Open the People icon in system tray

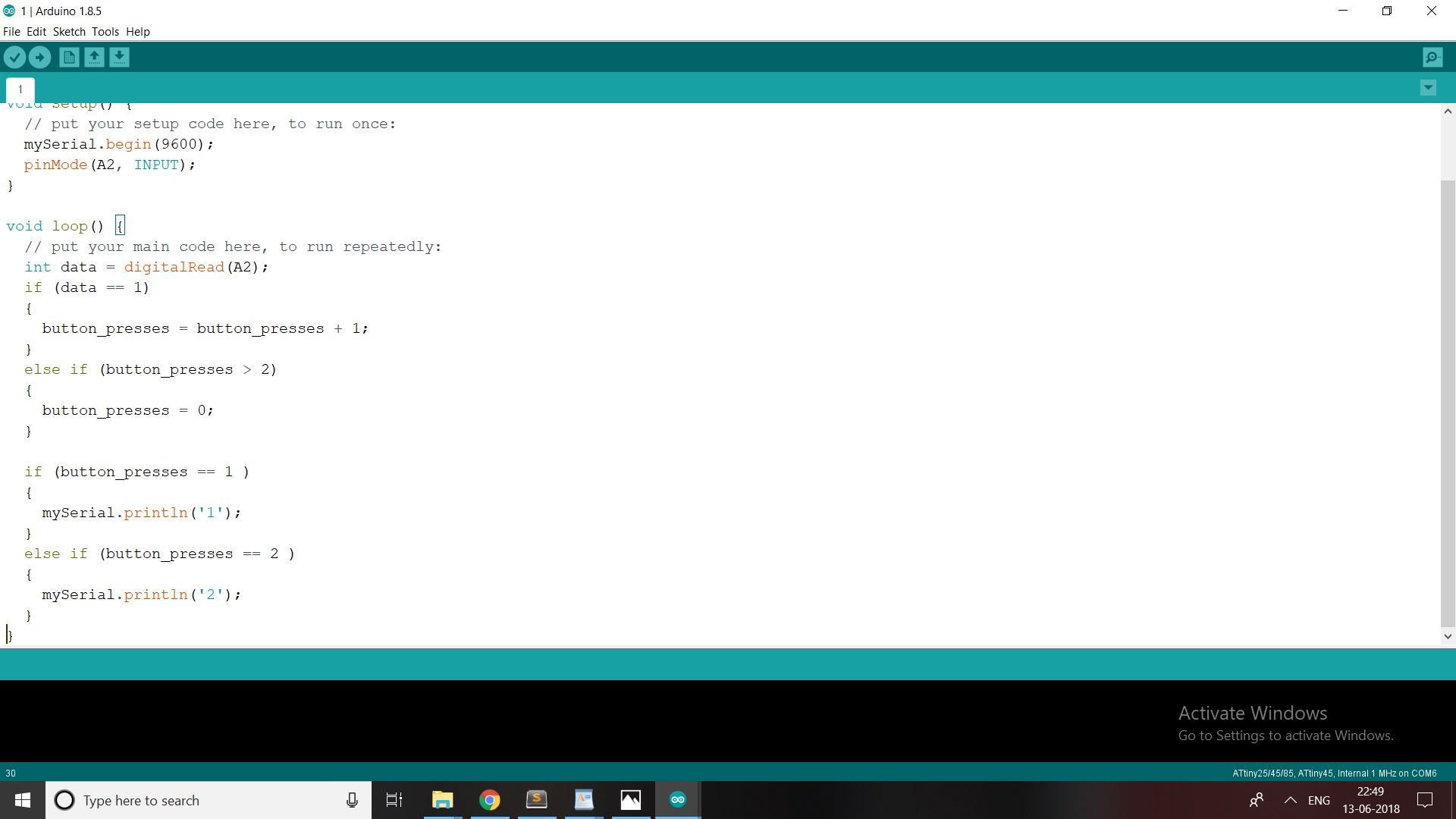click(1257, 800)
